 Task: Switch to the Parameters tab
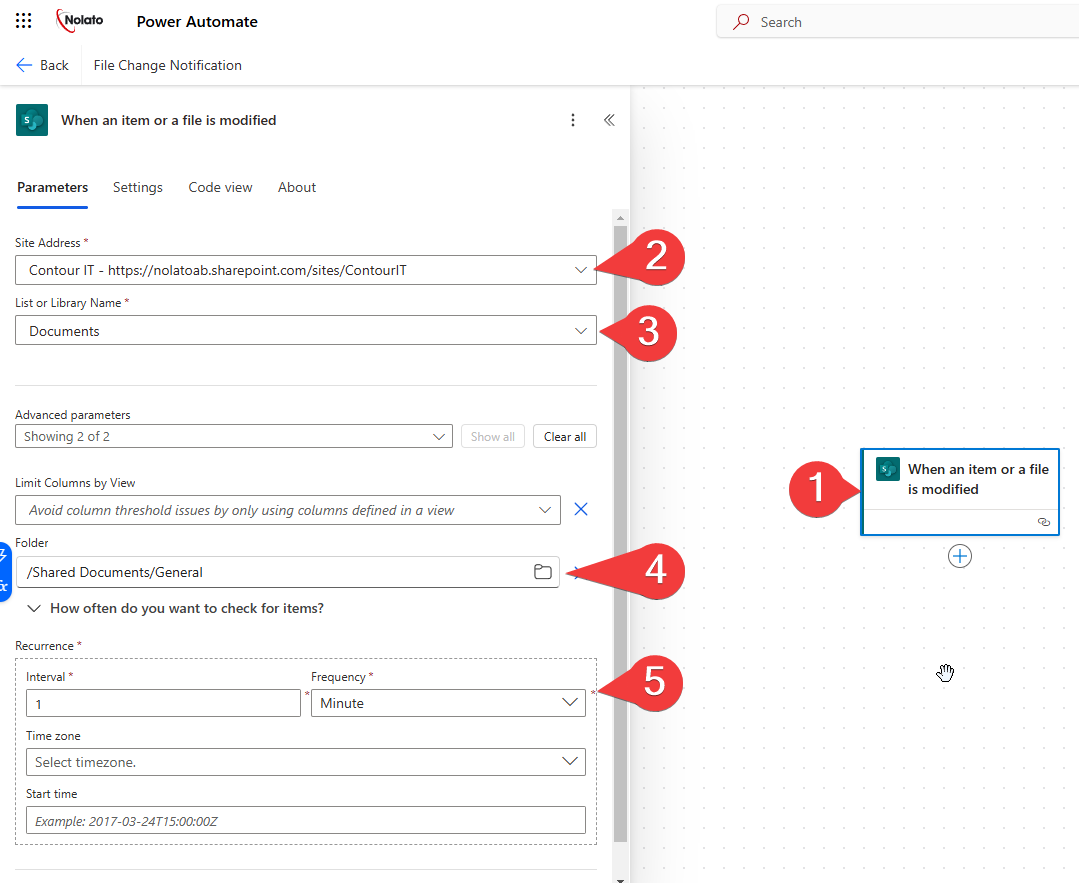point(52,187)
